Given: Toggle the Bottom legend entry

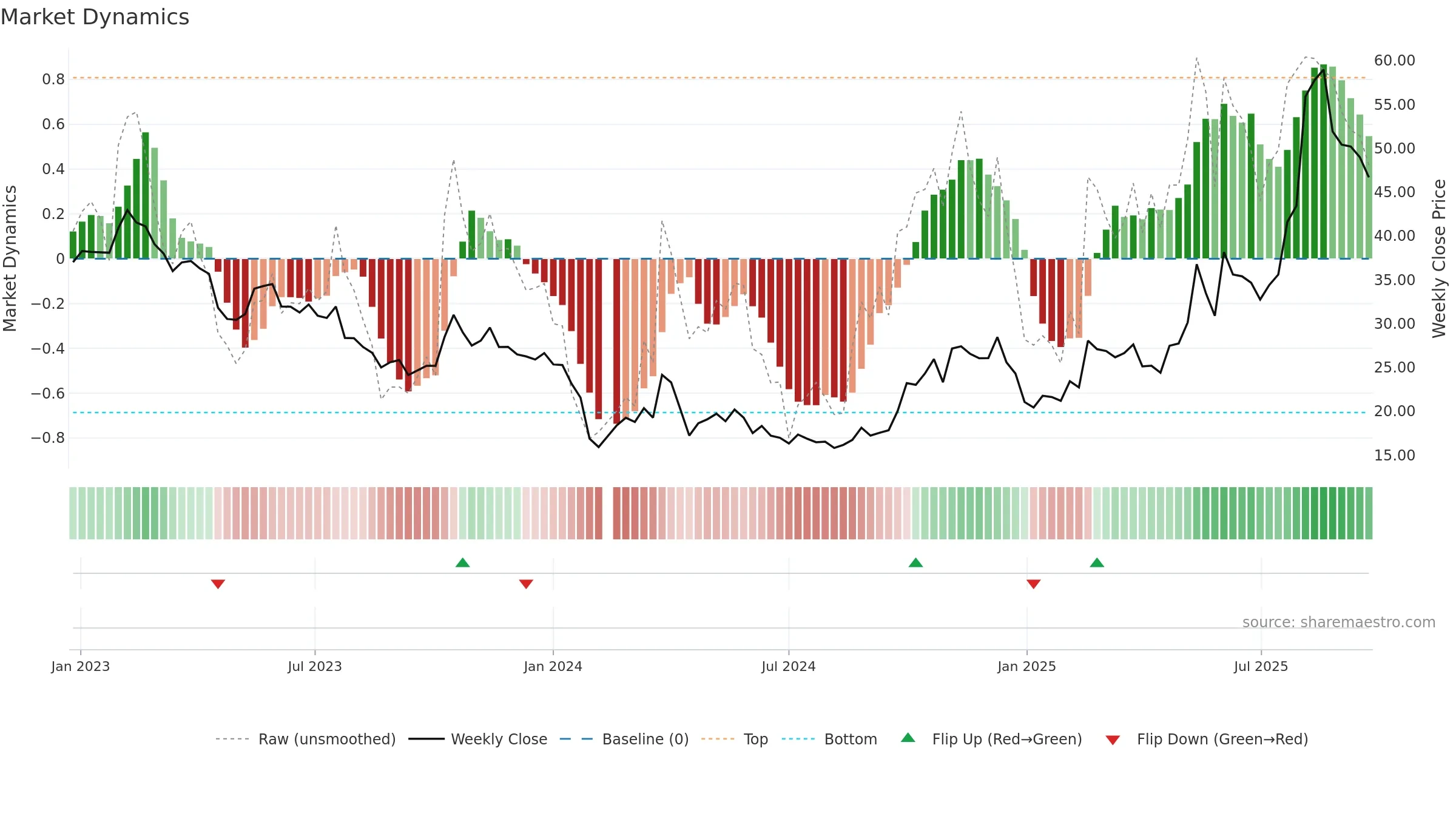Looking at the screenshot, I should tap(829, 739).
